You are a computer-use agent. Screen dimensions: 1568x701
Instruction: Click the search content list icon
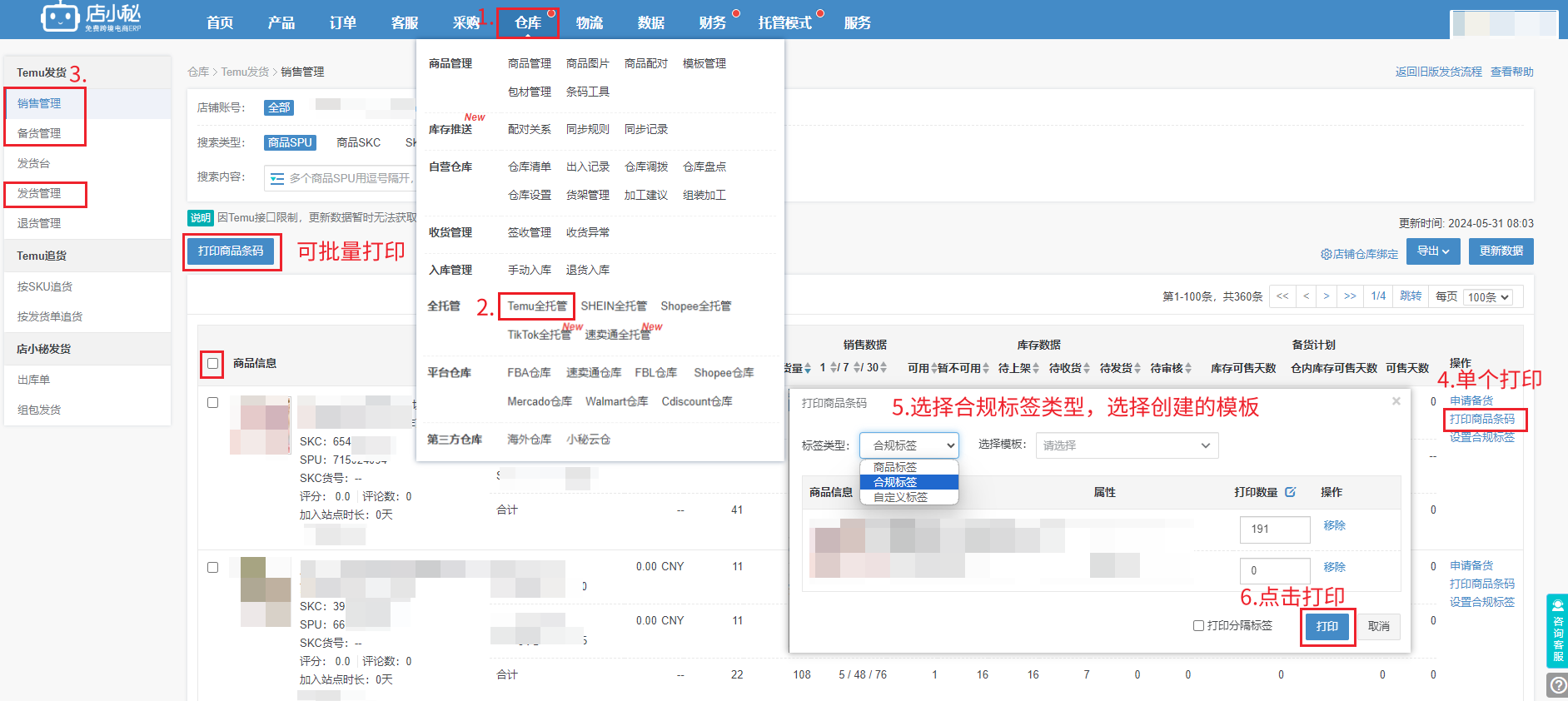[x=277, y=178]
